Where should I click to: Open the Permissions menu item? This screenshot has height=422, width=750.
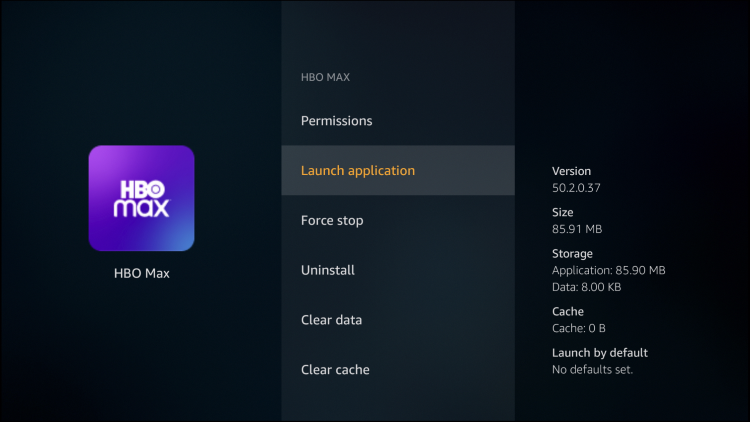pos(336,121)
